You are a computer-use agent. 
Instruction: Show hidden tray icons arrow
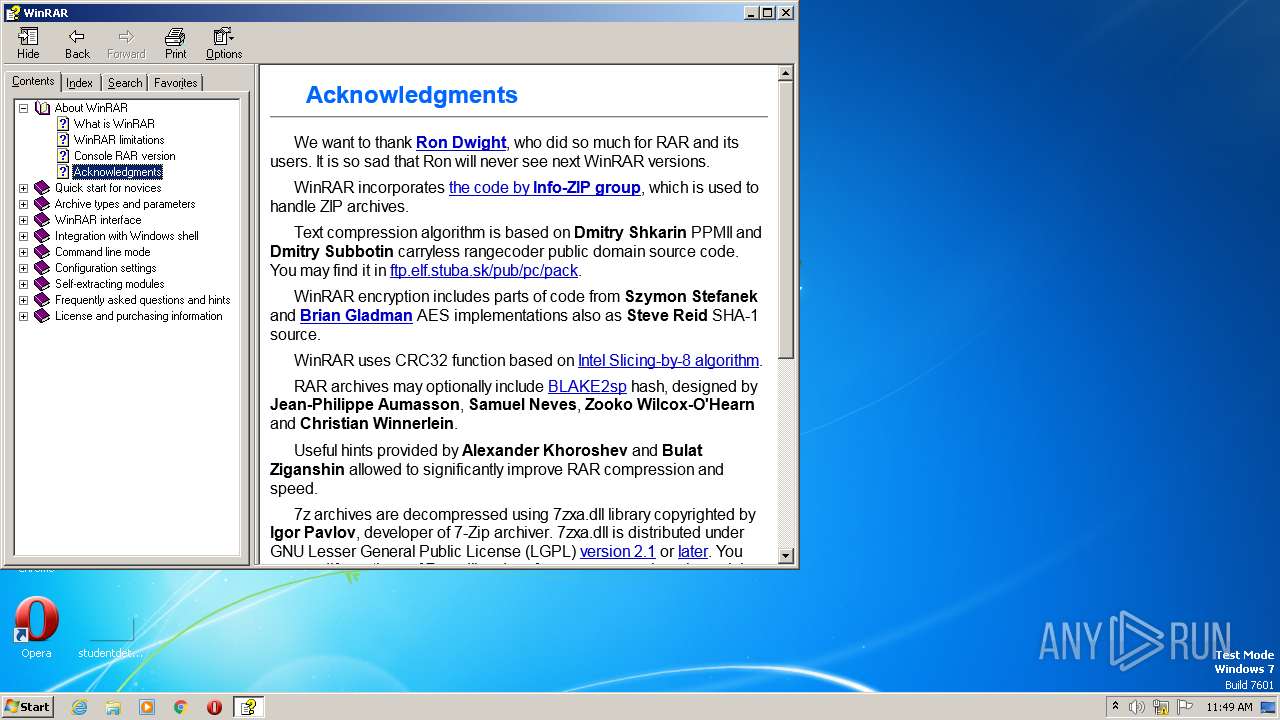tap(1115, 707)
